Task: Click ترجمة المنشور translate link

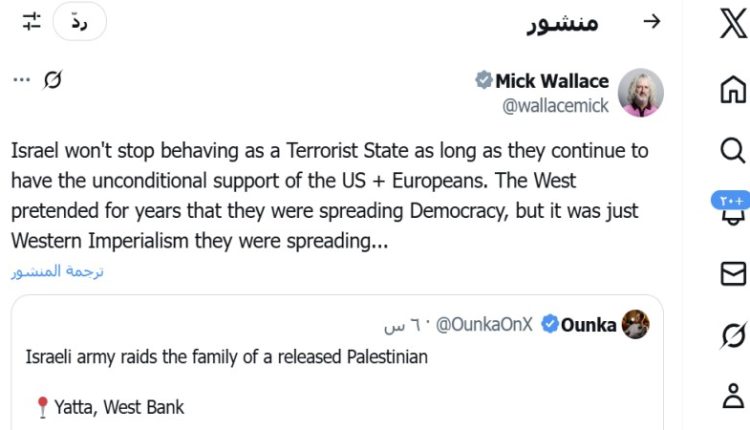Action: click(x=58, y=271)
